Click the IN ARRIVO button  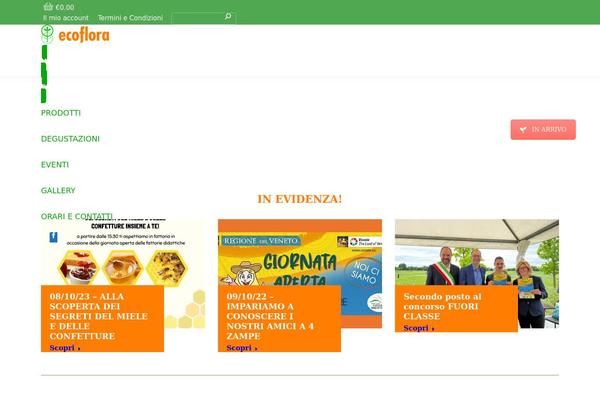(543, 129)
